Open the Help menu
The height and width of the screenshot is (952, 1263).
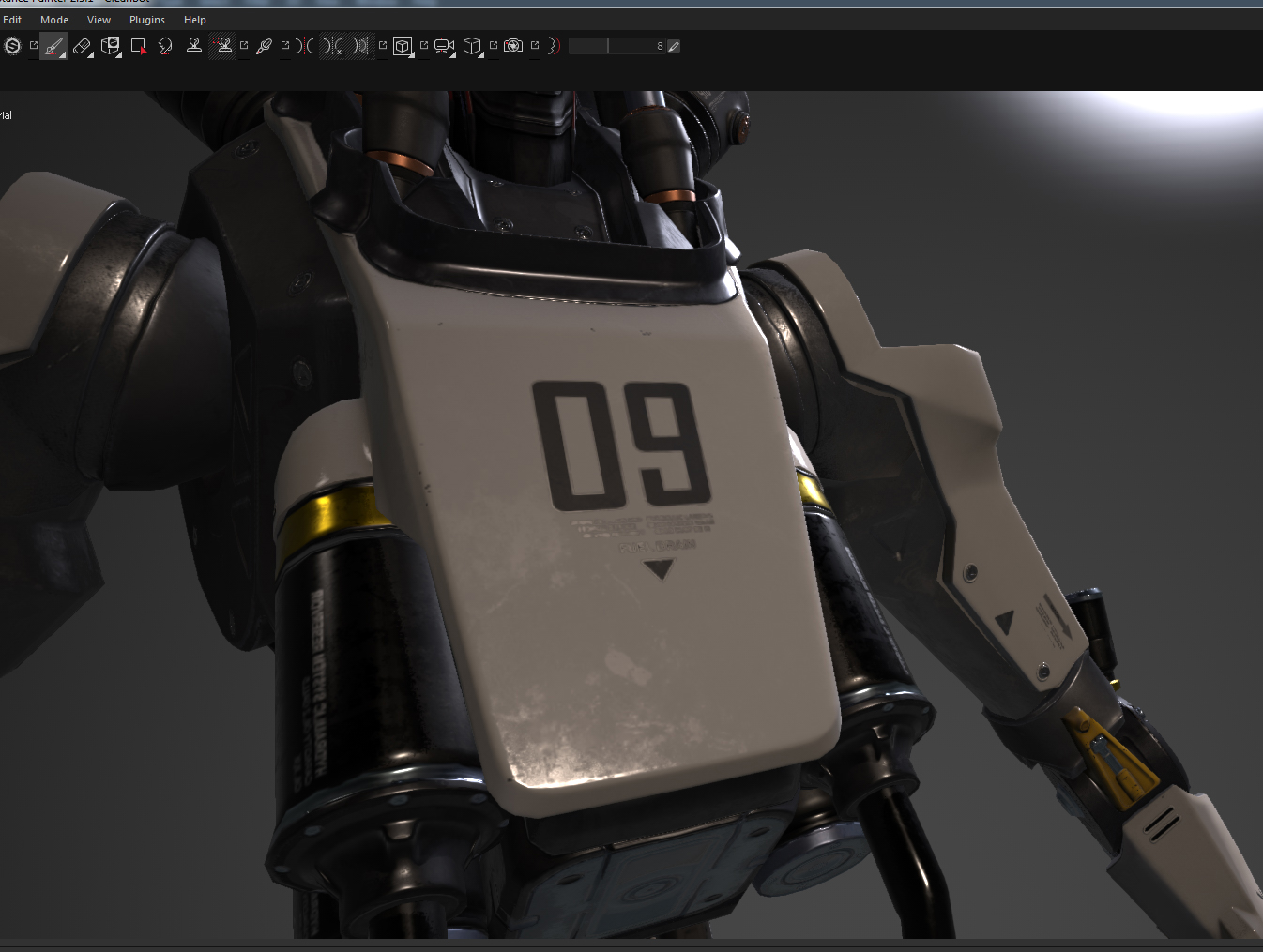[x=195, y=20]
